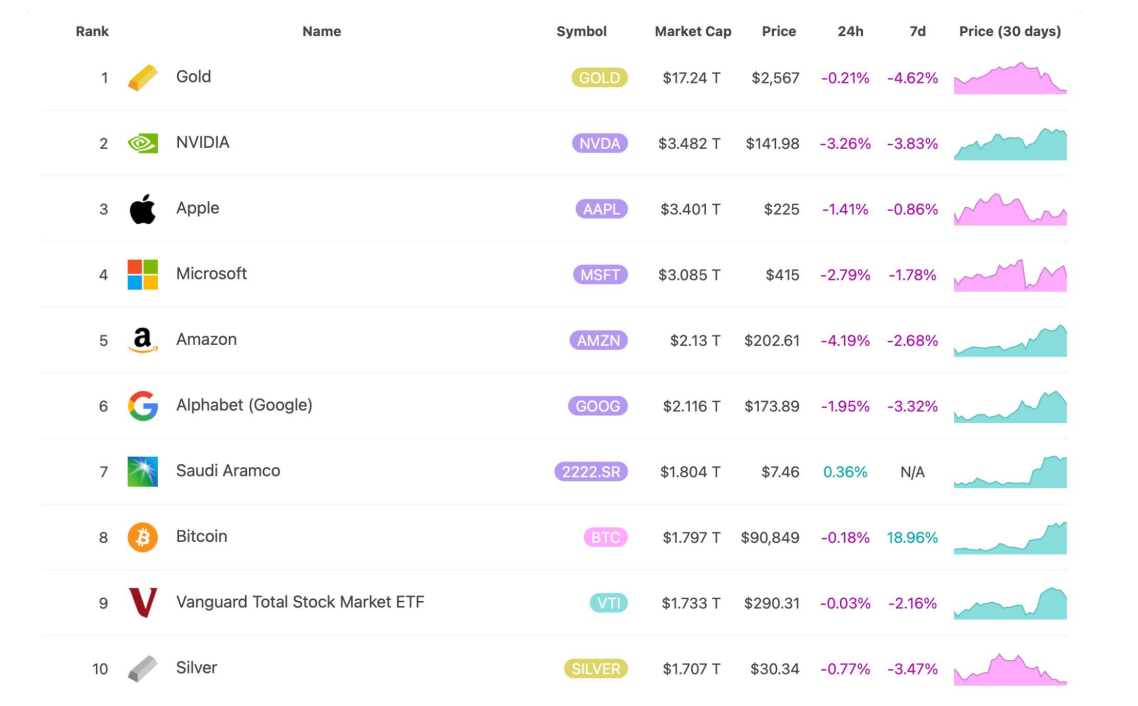1138x706 pixels.
Task: Click the AAPL symbol badge
Action: (601, 209)
